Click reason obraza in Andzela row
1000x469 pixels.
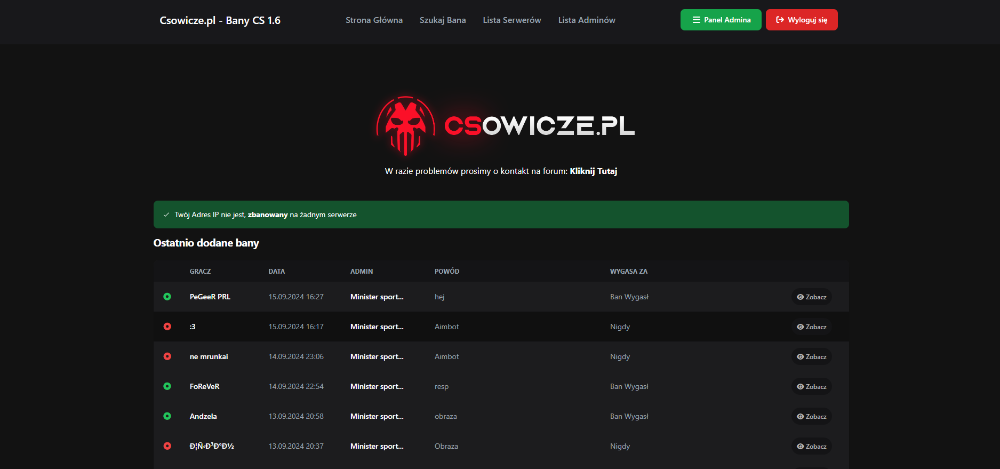pyautogui.click(x=446, y=417)
